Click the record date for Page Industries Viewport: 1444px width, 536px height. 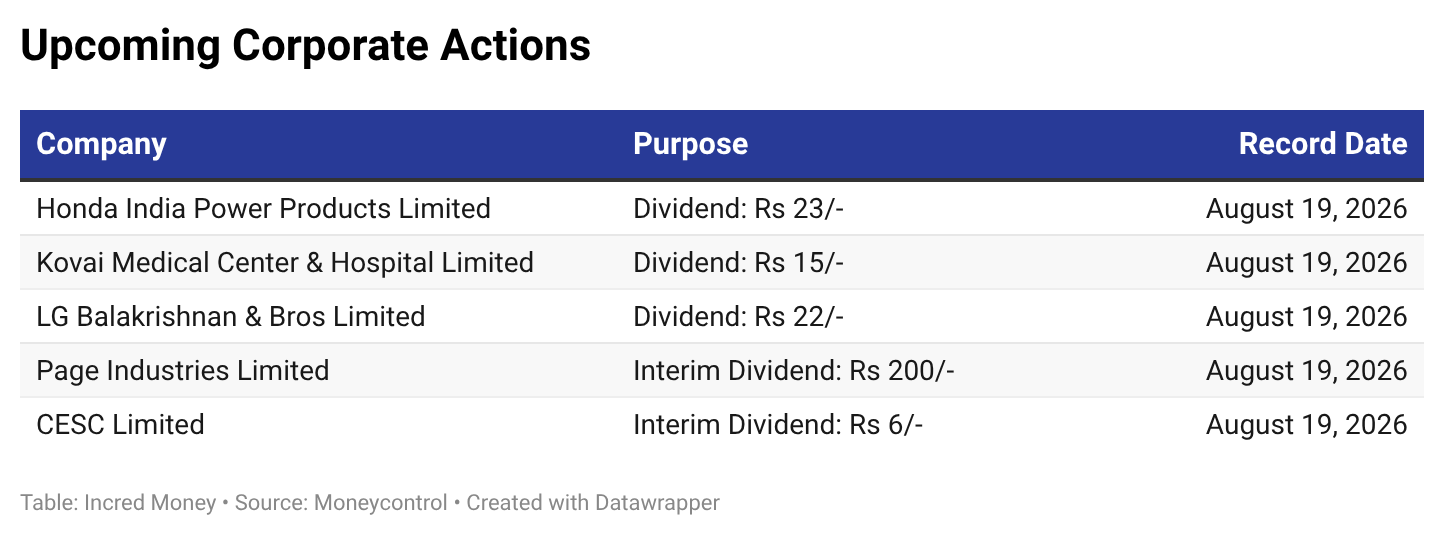click(x=1306, y=371)
